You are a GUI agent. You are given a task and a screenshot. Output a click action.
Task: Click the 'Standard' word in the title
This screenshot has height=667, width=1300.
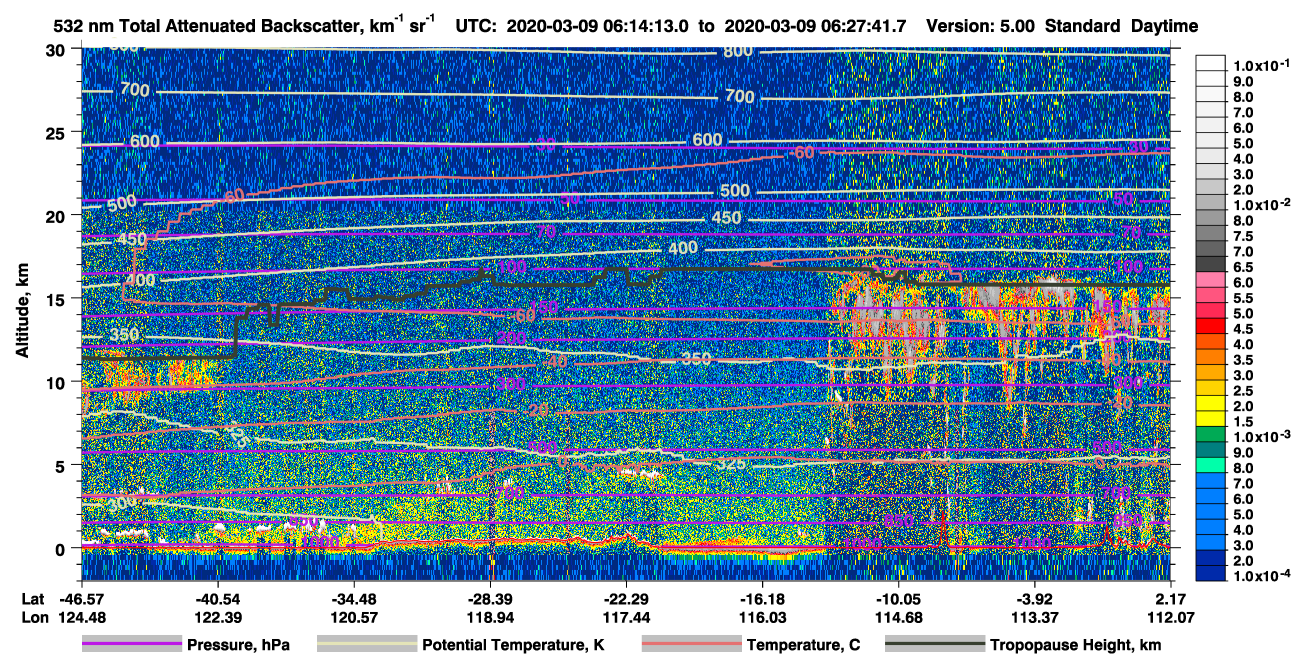coord(1082,25)
